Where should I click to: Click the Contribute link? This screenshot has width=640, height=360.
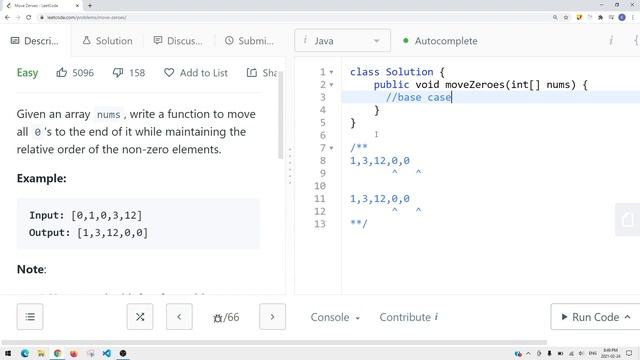tap(409, 317)
